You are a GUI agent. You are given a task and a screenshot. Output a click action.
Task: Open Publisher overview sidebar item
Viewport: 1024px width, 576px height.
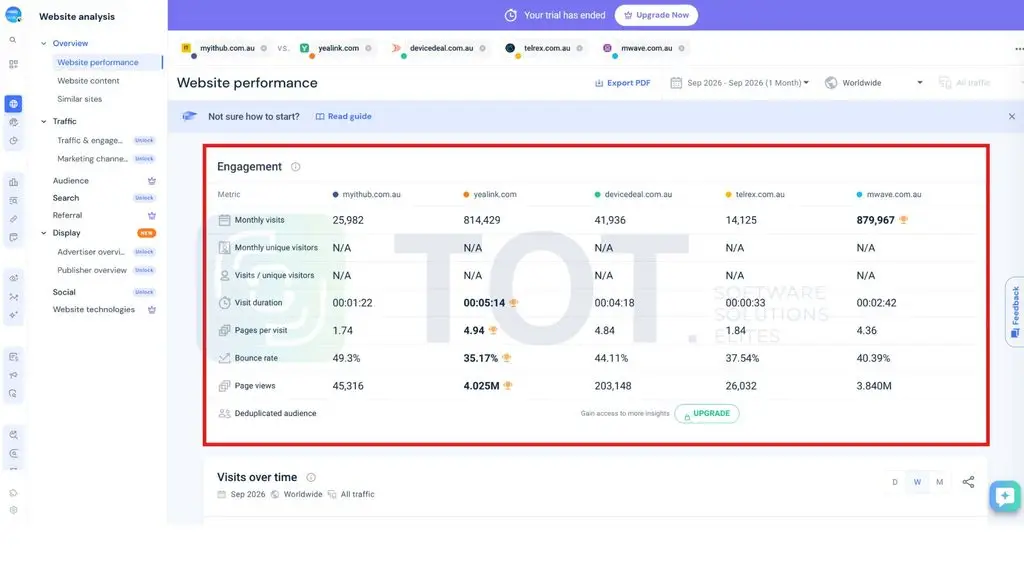pyautogui.click(x=91, y=270)
